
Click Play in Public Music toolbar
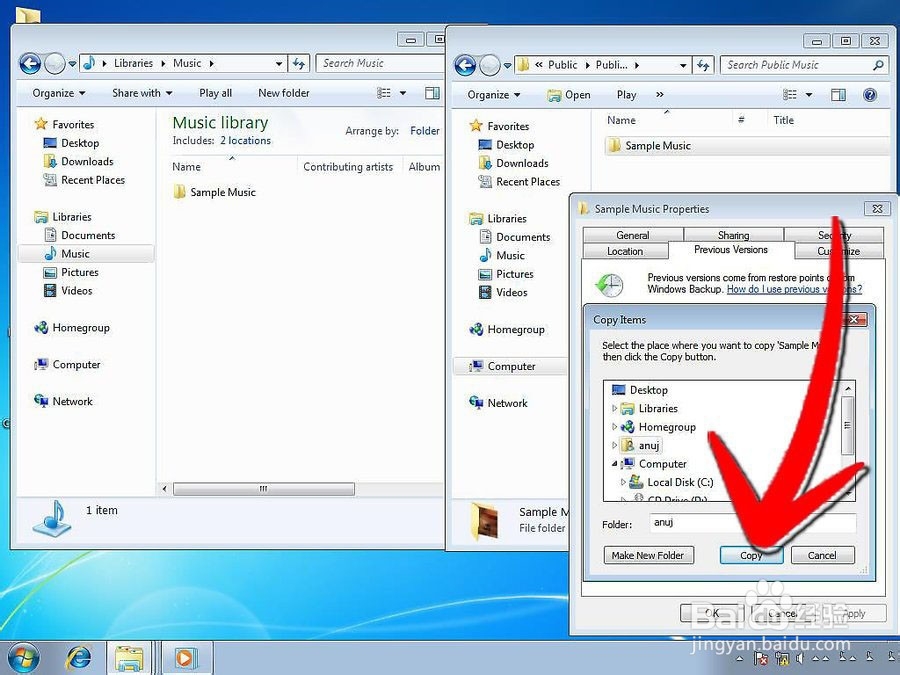pyautogui.click(x=626, y=95)
